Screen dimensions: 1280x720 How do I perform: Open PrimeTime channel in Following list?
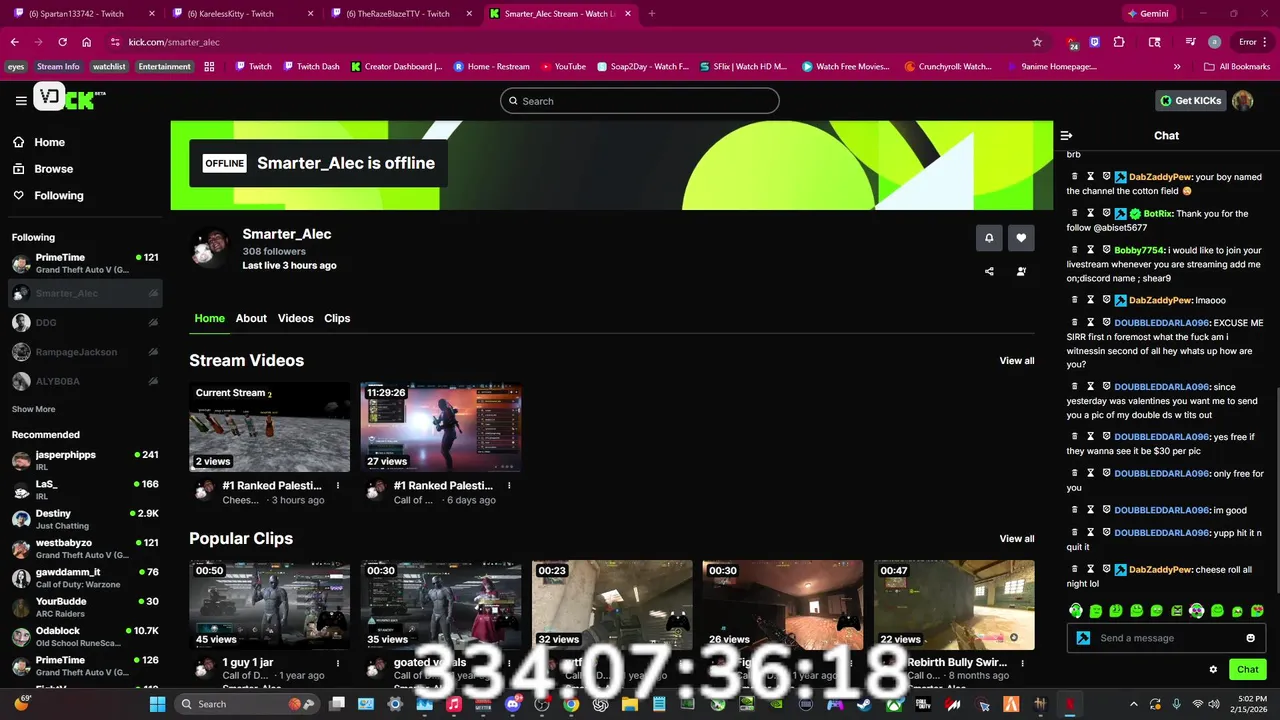(x=85, y=264)
